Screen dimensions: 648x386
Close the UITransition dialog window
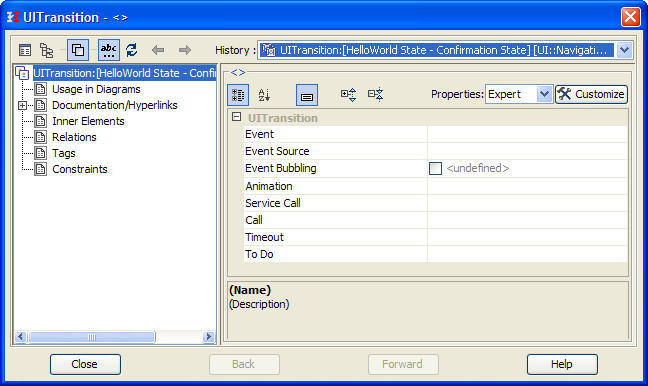[x=631, y=17]
